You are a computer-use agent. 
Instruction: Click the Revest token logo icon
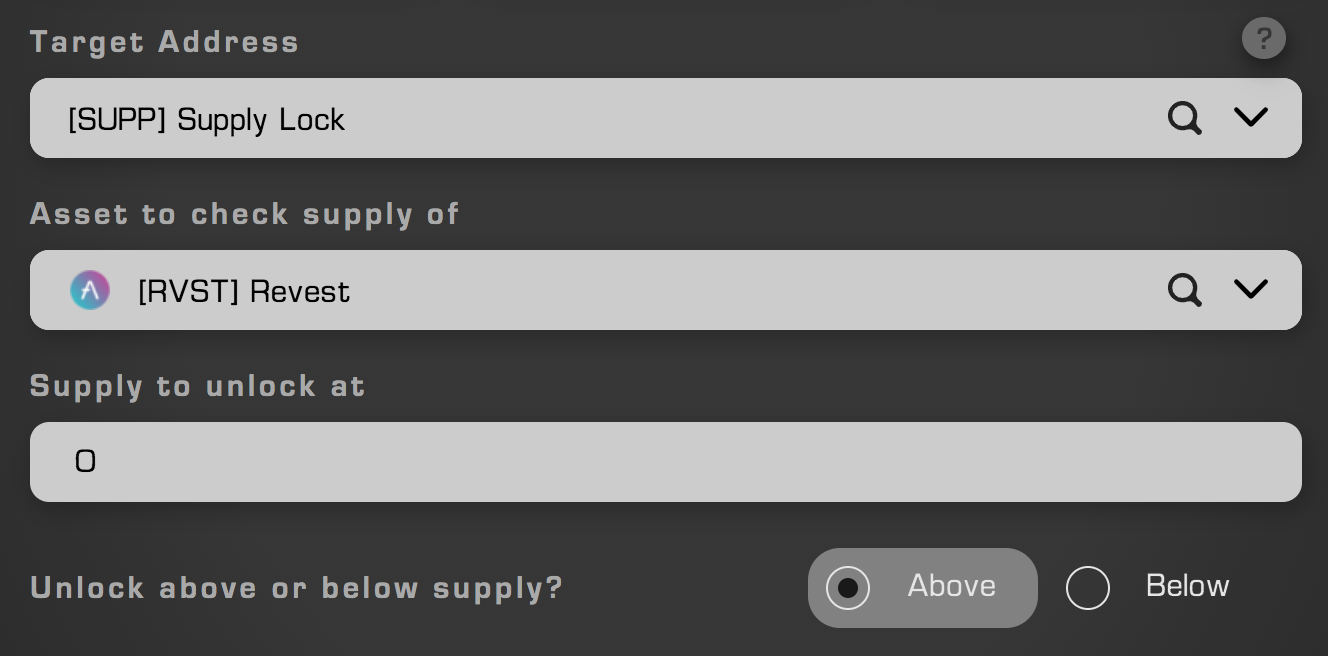(90, 290)
